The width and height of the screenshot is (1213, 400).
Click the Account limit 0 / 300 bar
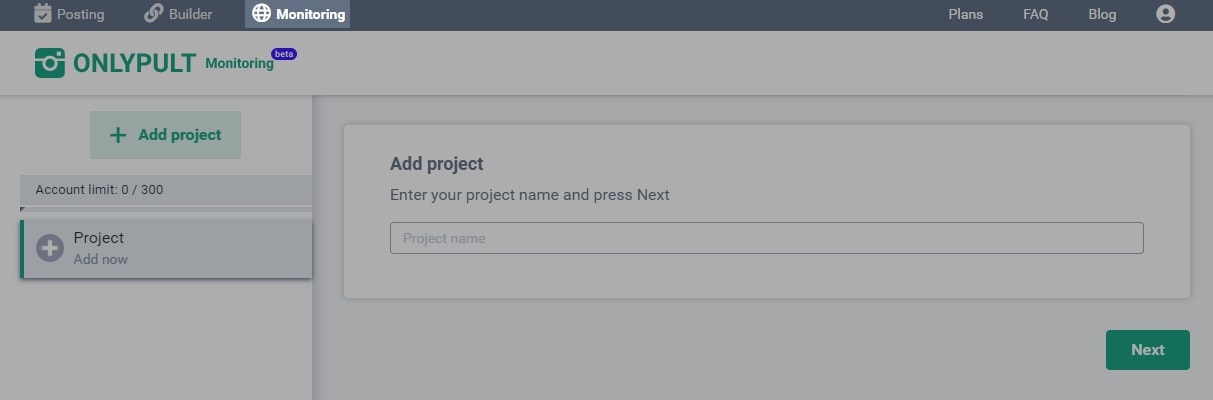(166, 190)
